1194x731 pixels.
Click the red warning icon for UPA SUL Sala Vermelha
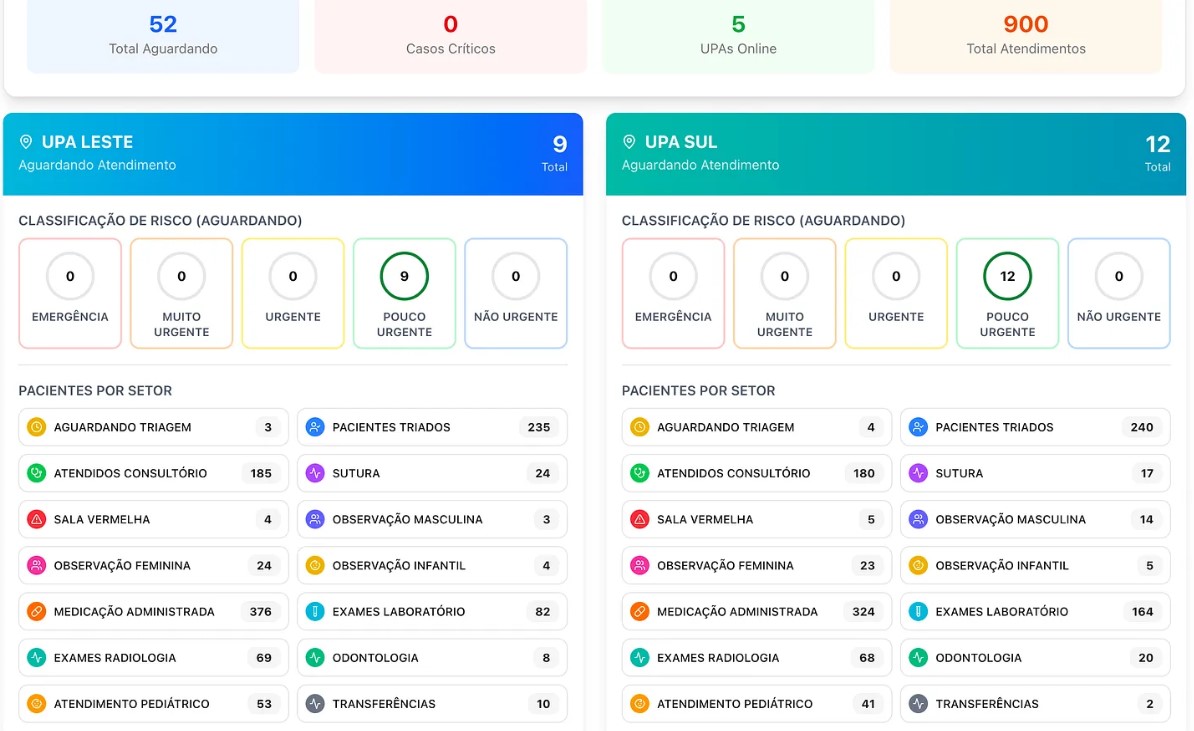[640, 519]
